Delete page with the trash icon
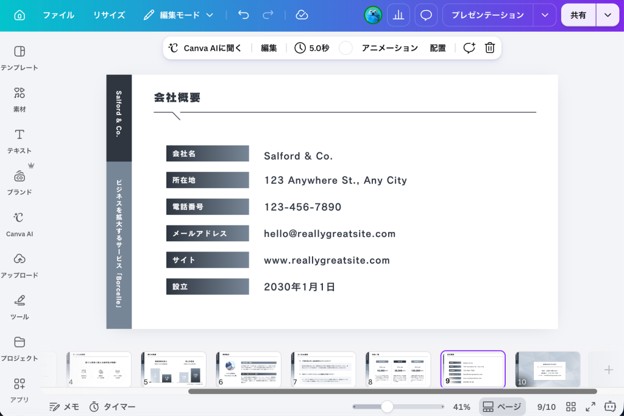The image size is (624, 416). (489, 48)
